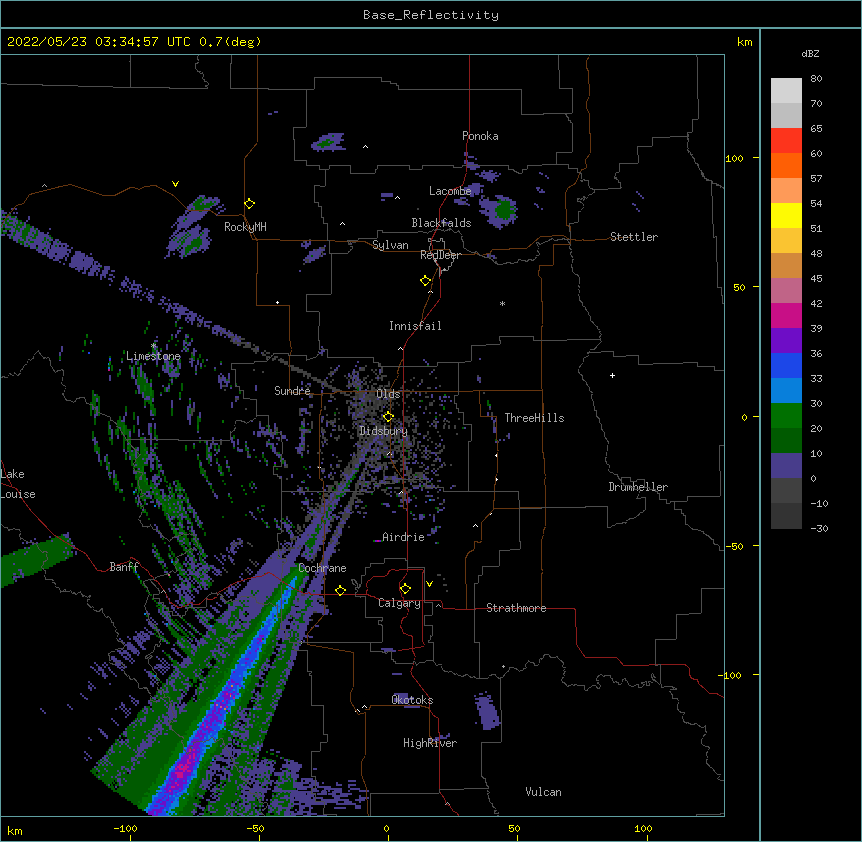Screen dimensions: 862x842
Task: Pick the light gray 70-80 dBZ legend swatch
Action: point(786,90)
